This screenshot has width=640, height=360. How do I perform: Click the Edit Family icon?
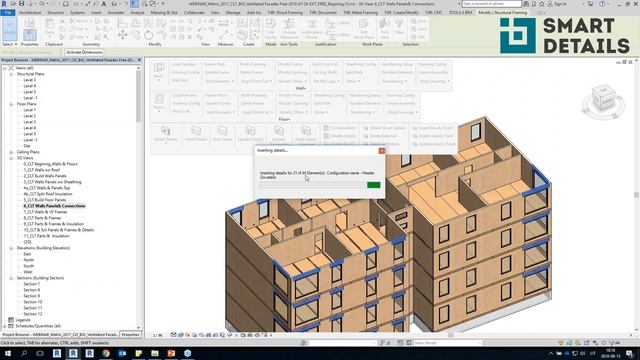click(x=270, y=29)
